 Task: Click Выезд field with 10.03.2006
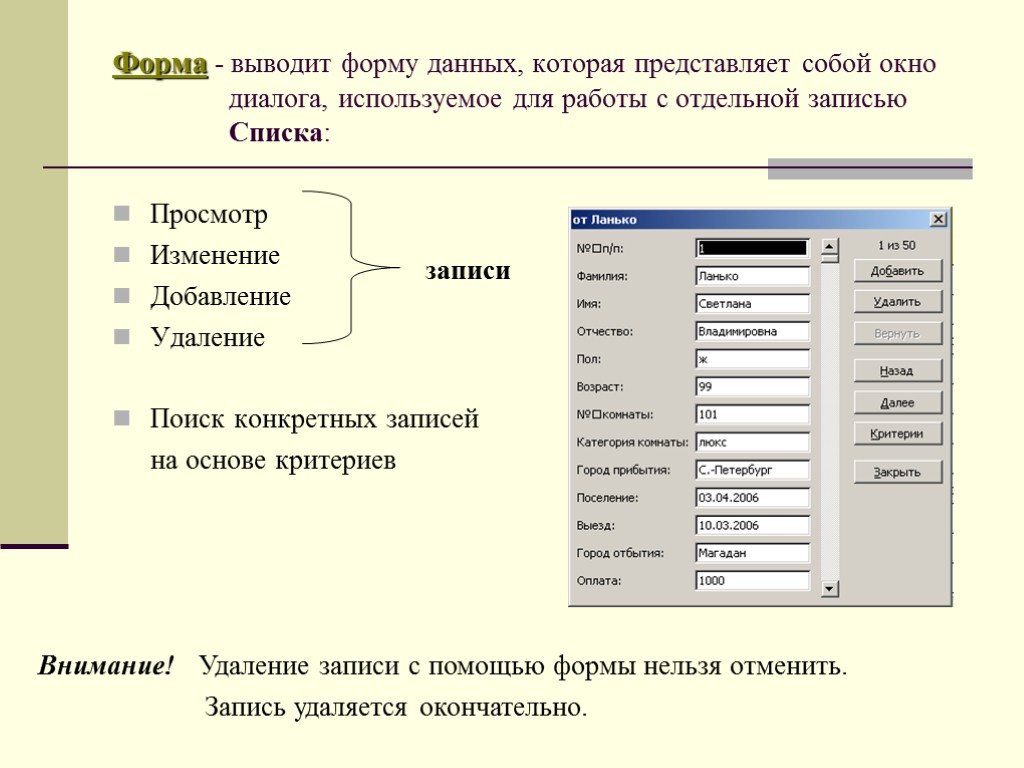[752, 525]
